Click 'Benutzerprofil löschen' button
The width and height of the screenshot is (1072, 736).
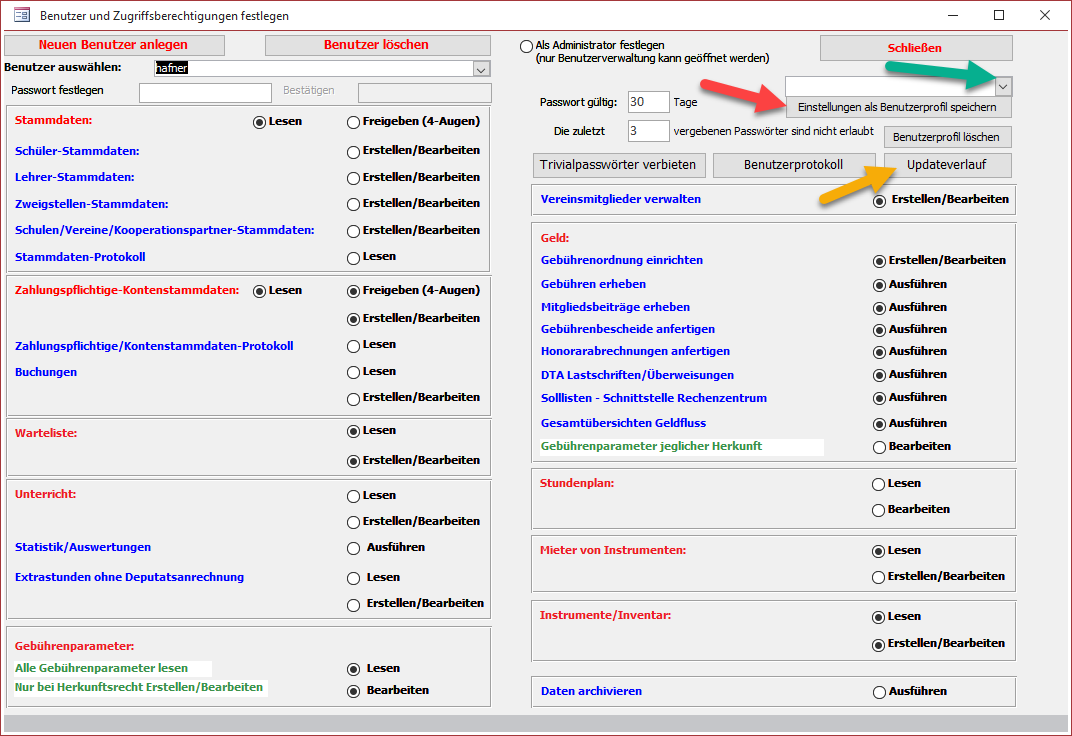click(x=948, y=136)
